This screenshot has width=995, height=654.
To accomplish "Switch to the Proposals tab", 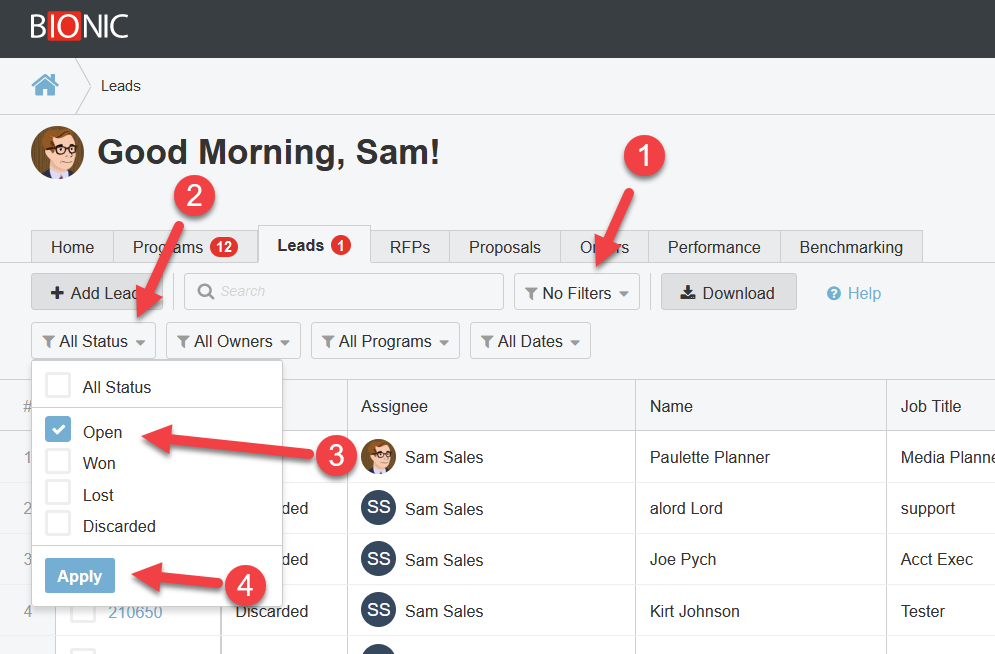I will [x=504, y=247].
